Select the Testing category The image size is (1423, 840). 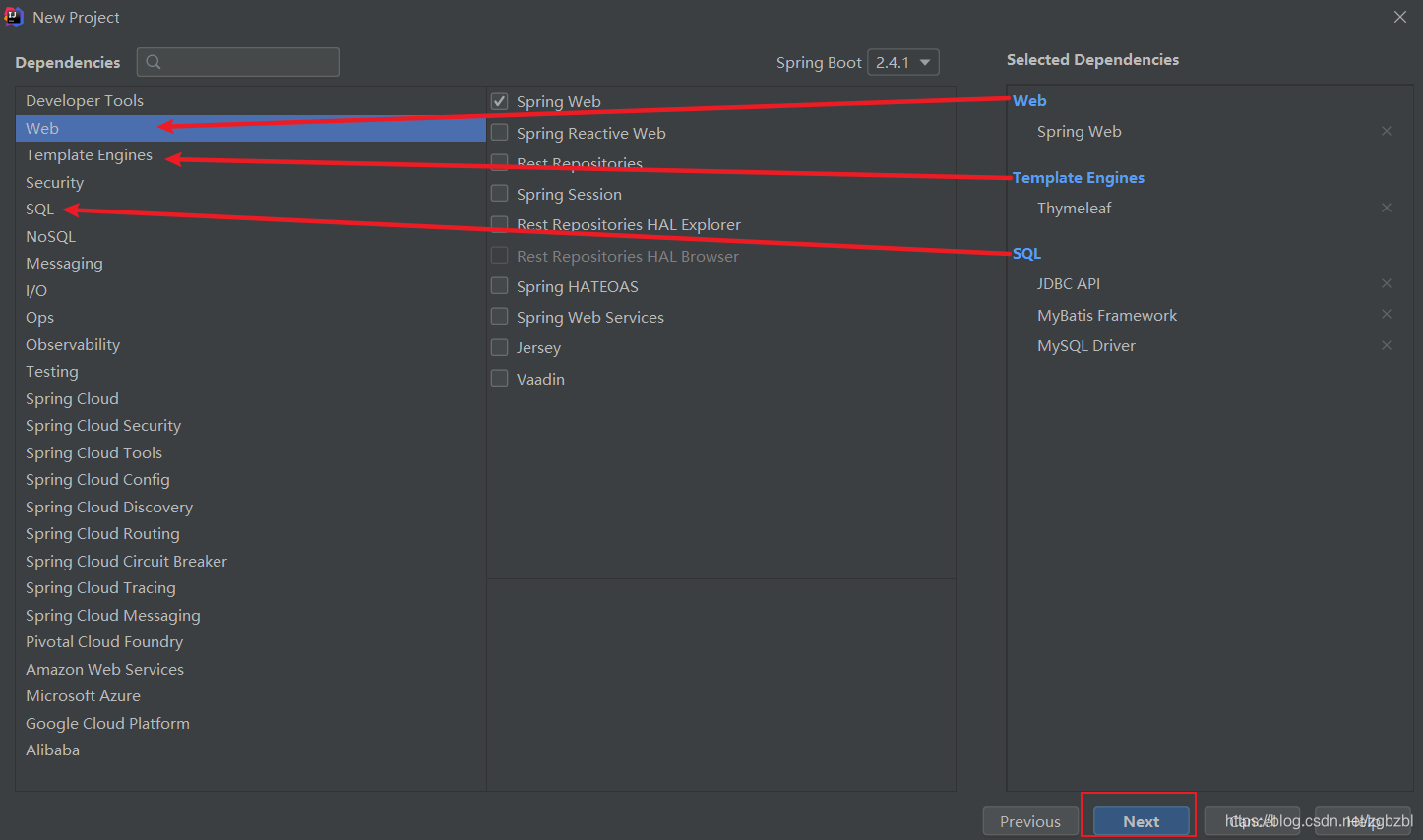pyautogui.click(x=250, y=372)
